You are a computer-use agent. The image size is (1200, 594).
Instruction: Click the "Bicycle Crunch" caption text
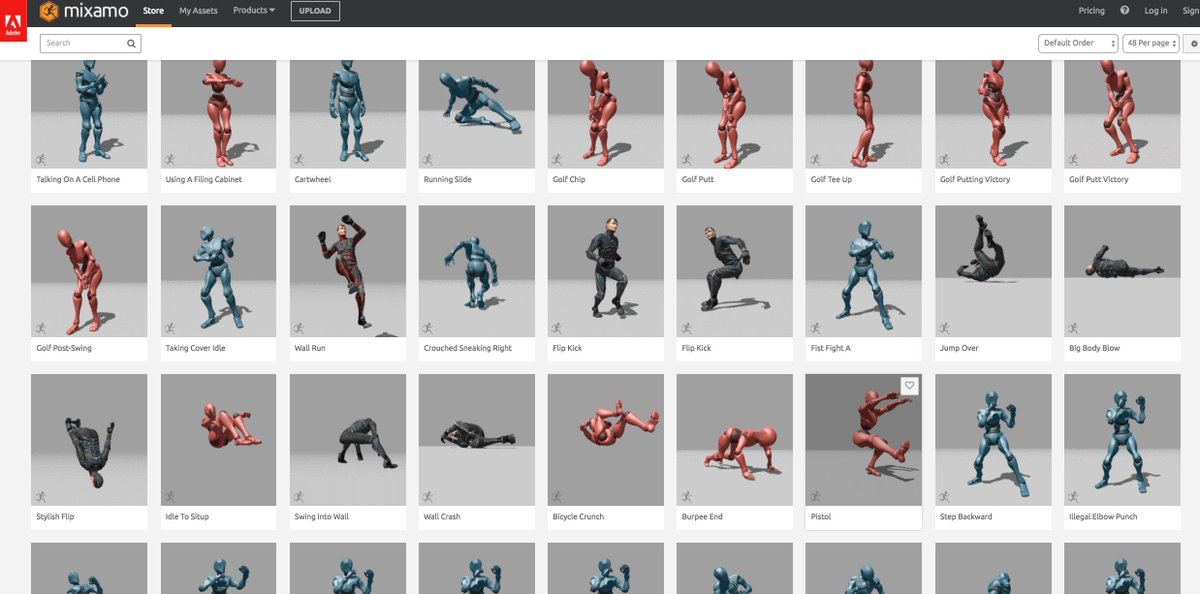pyautogui.click(x=578, y=517)
